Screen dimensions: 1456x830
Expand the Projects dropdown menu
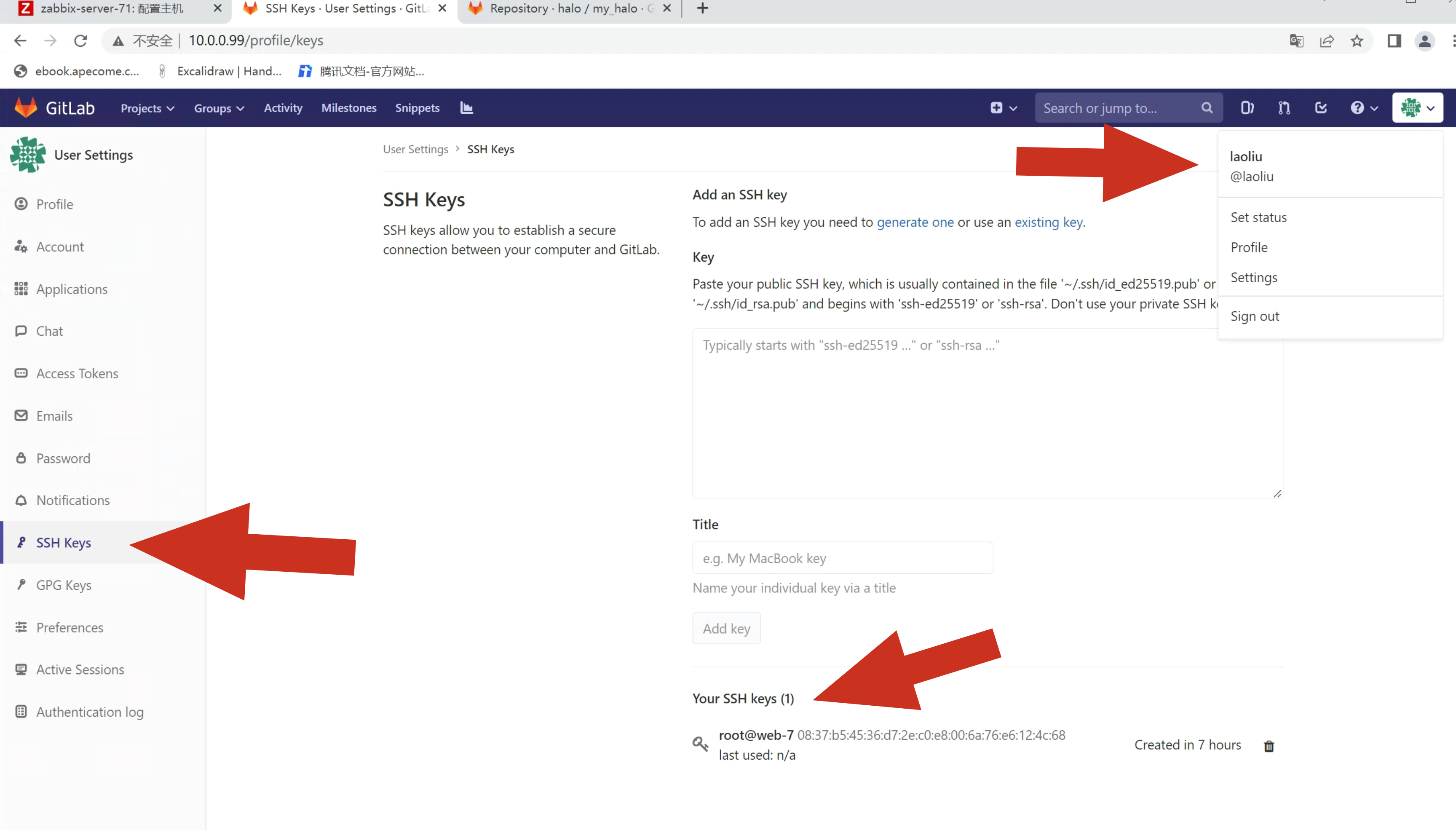click(x=147, y=108)
